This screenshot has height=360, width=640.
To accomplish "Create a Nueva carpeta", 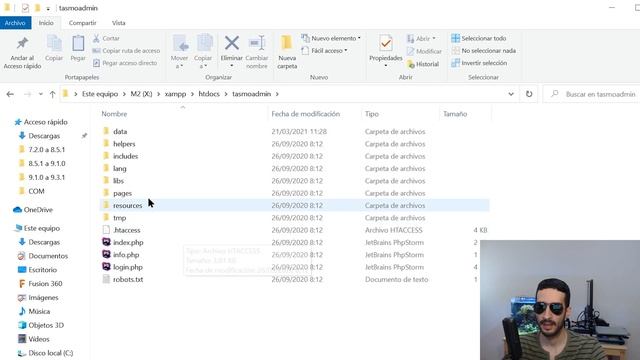I will 287,52.
